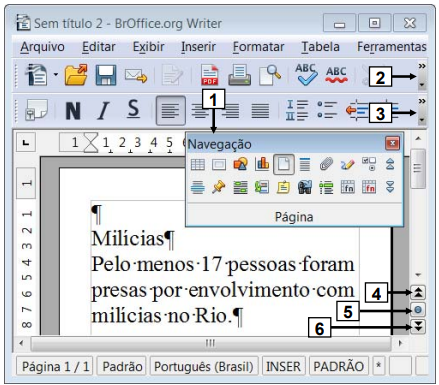439x385 pixels.
Task: Open the Editar menu
Action: tap(99, 47)
